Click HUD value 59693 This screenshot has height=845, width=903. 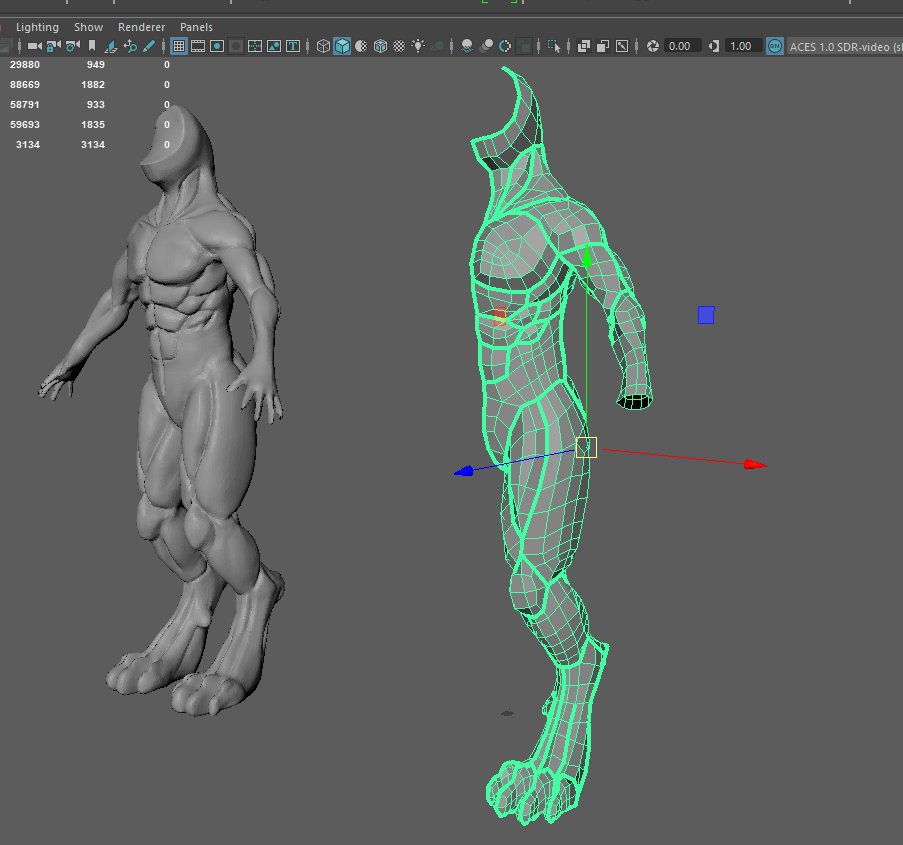click(x=25, y=124)
